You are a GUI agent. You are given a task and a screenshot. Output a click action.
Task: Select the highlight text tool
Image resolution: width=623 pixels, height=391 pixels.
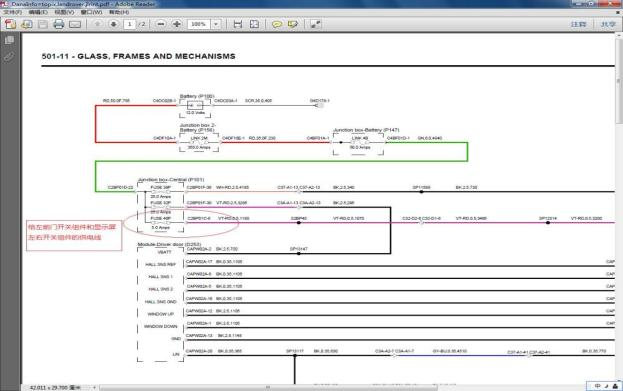293,24
